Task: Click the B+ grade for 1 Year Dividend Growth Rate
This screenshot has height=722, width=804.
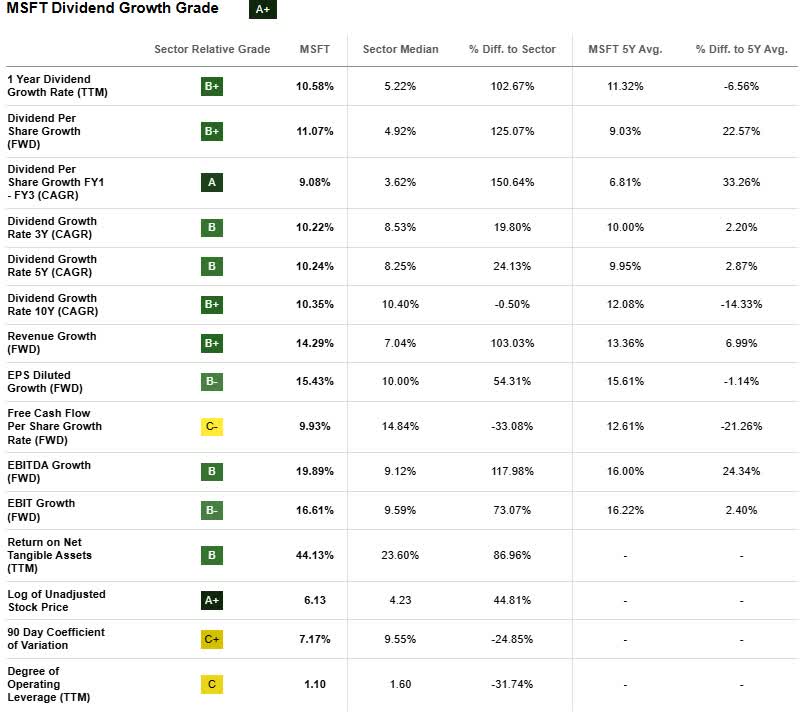Action: (x=212, y=87)
